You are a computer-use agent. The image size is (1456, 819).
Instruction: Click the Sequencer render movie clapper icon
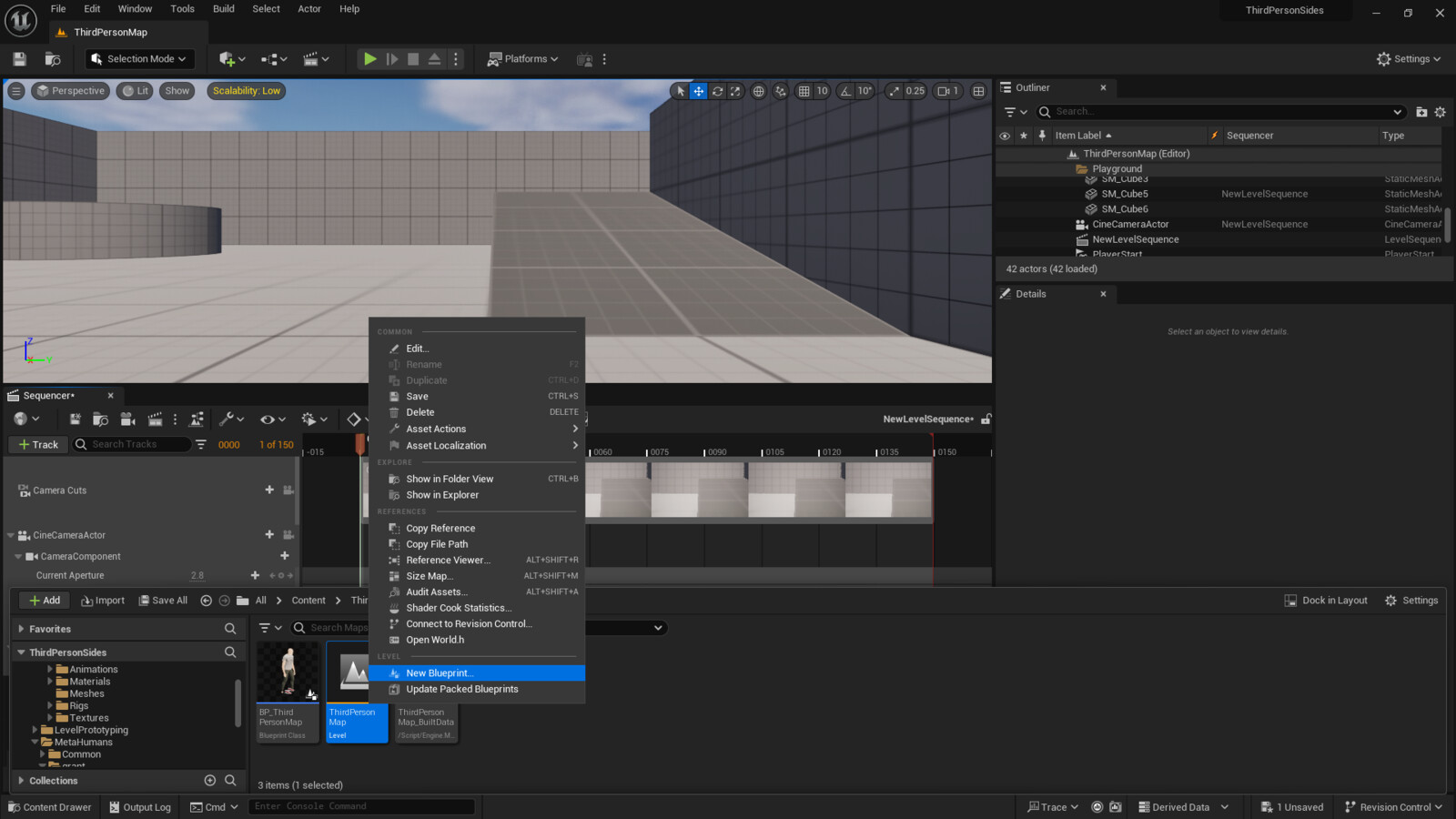click(155, 420)
